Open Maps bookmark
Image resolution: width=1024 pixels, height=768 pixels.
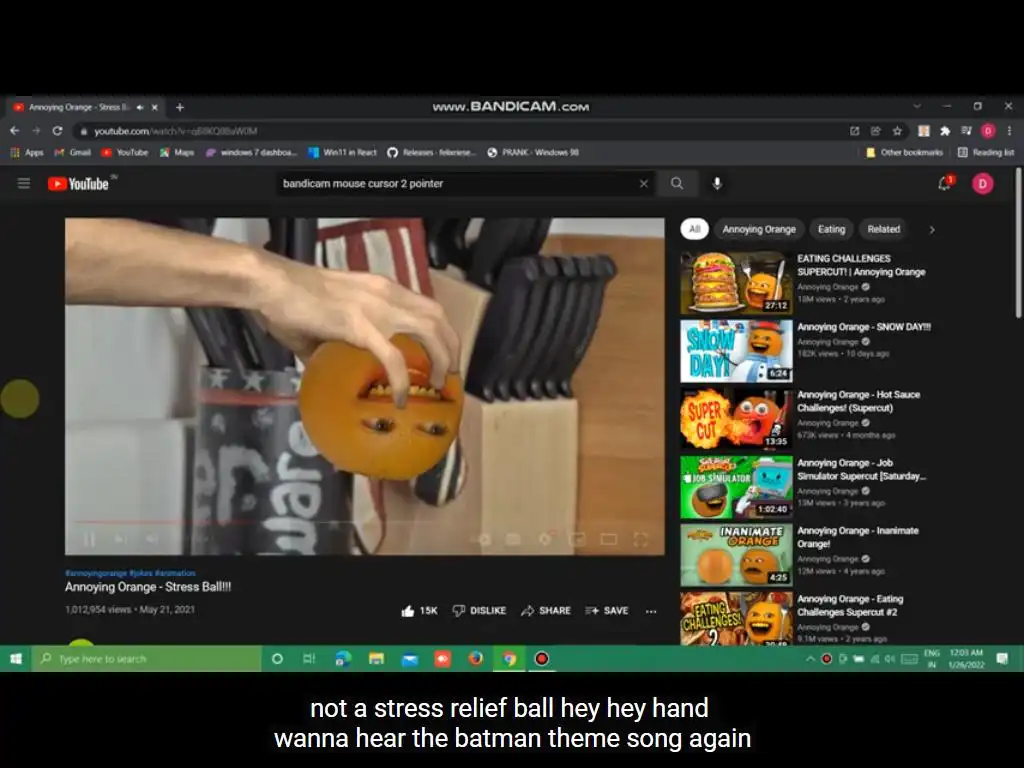[177, 152]
